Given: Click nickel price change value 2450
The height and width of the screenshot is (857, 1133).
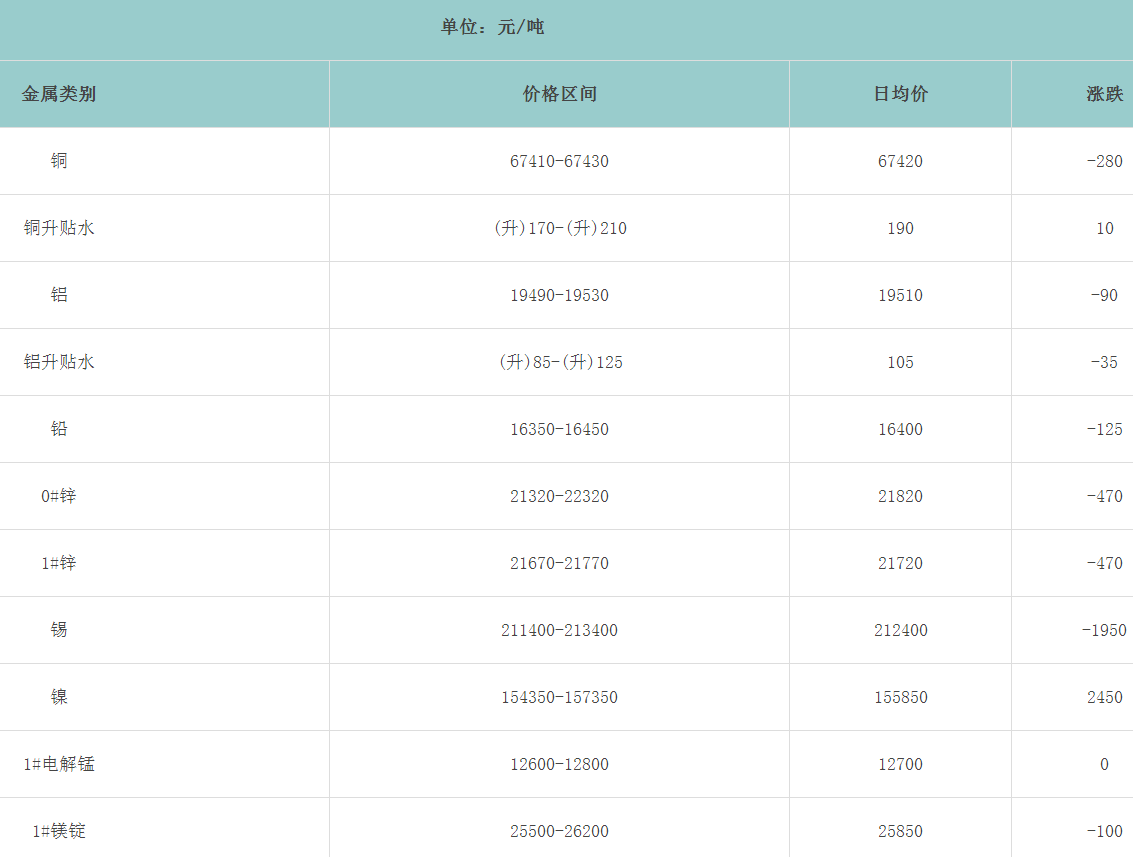Looking at the screenshot, I should 1104,697.
